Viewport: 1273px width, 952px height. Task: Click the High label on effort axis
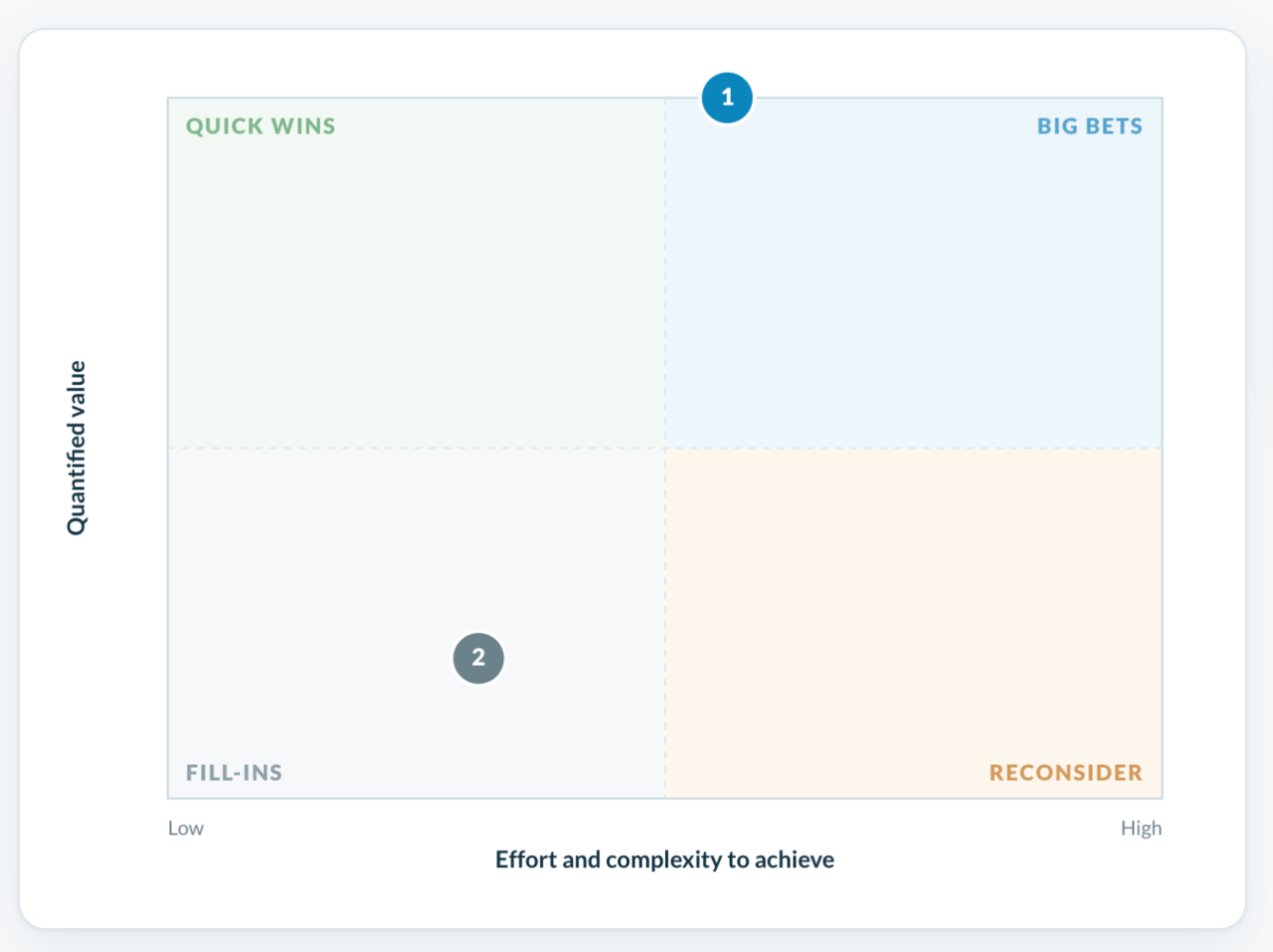click(x=1141, y=828)
